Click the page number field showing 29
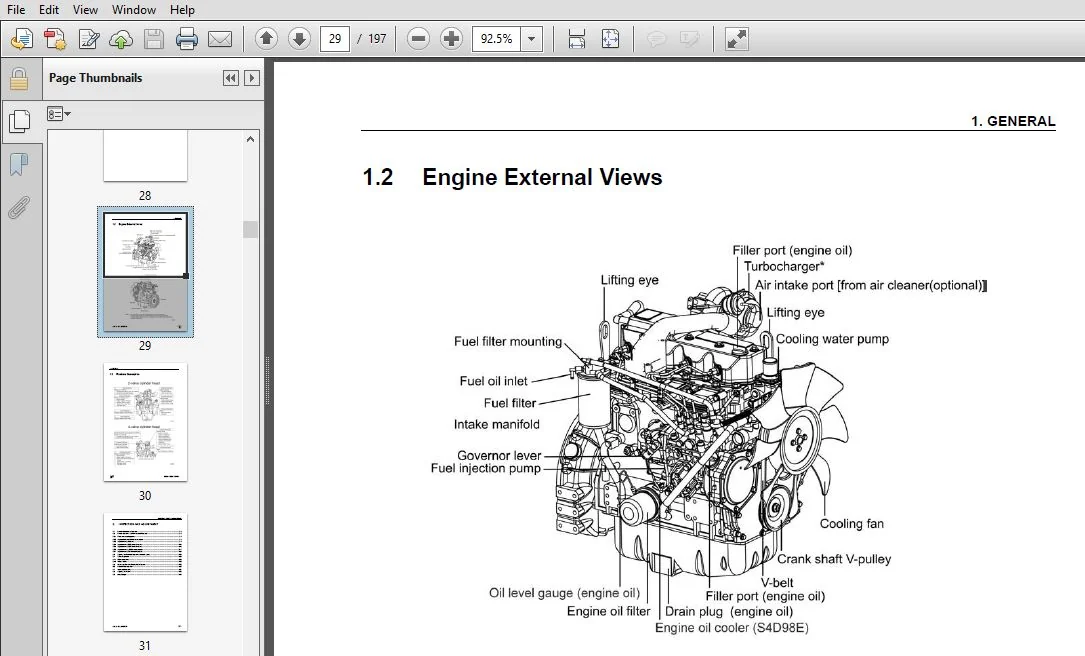Image resolution: width=1085 pixels, height=656 pixels. pos(335,39)
